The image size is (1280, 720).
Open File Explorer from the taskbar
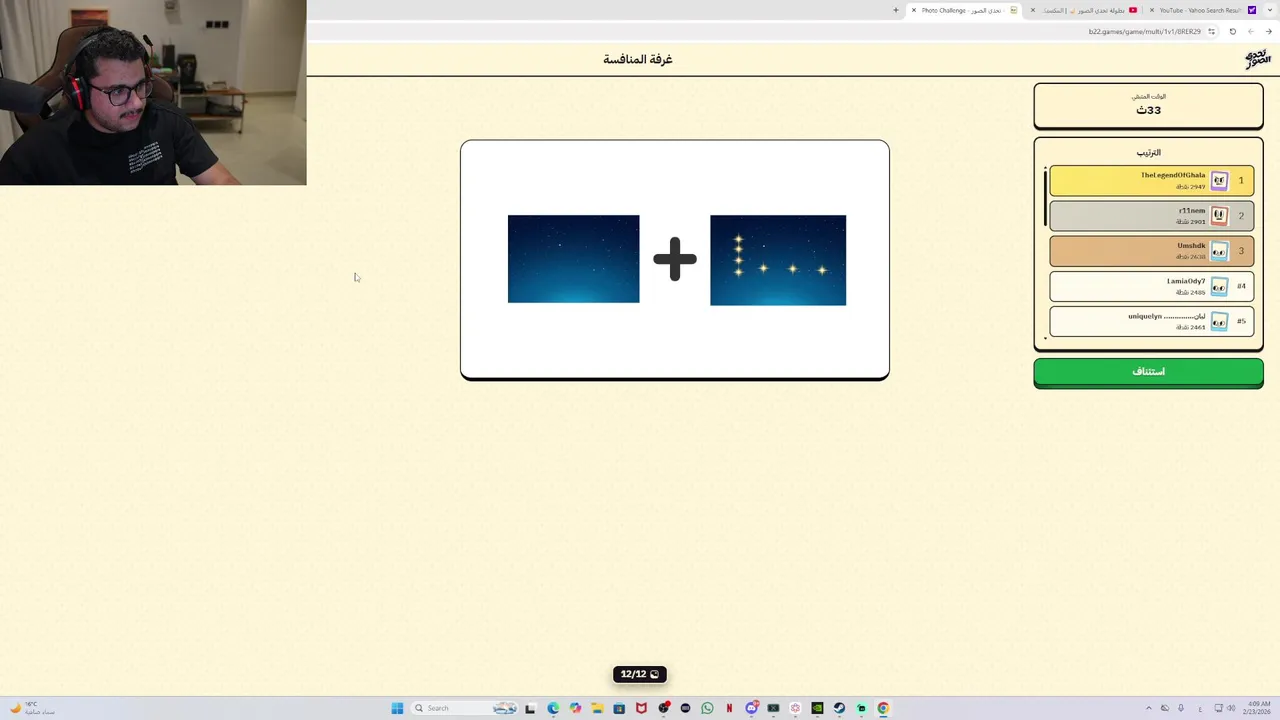[x=597, y=708]
